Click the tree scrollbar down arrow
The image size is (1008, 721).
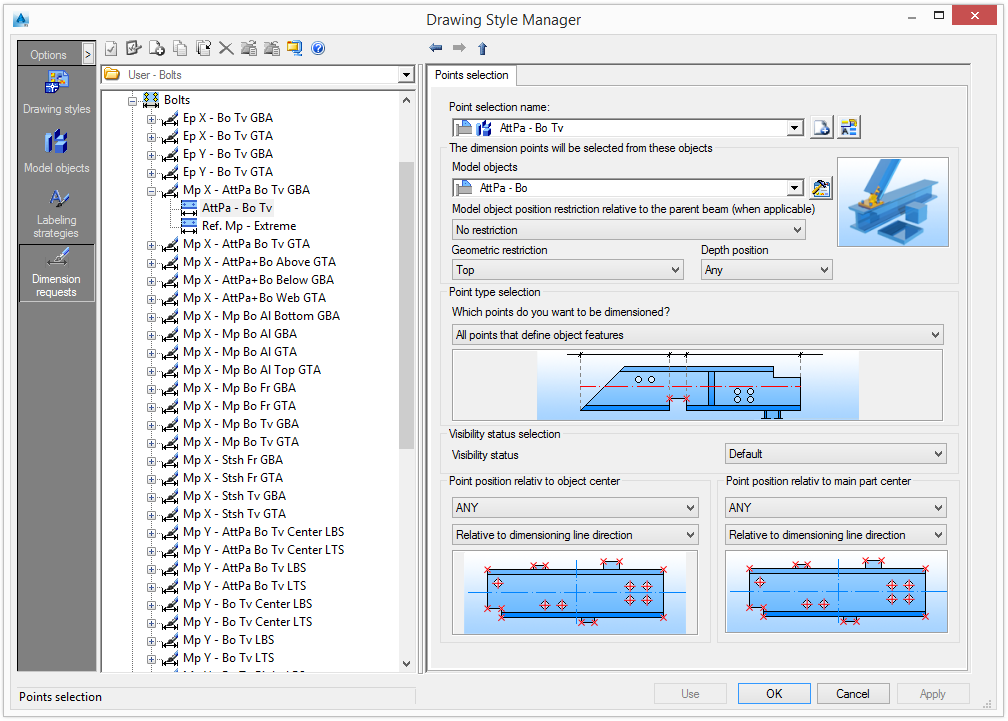(x=406, y=663)
